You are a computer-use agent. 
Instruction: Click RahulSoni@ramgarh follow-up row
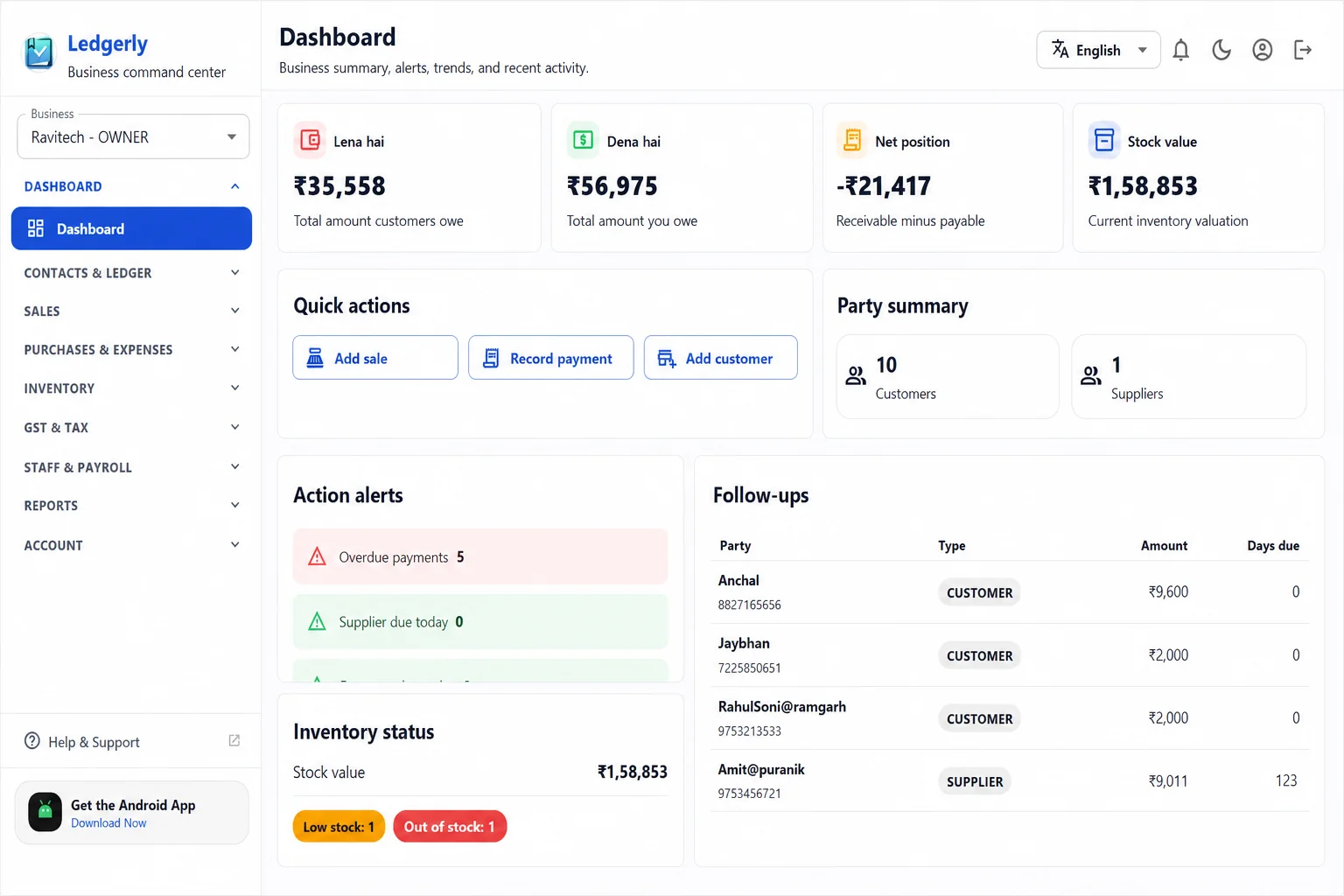point(1010,718)
